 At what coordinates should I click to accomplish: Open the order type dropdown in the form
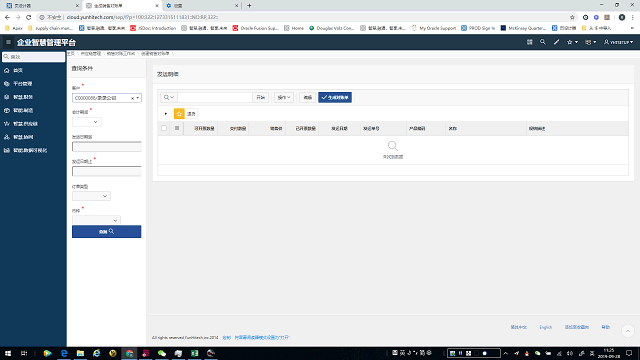click(91, 196)
